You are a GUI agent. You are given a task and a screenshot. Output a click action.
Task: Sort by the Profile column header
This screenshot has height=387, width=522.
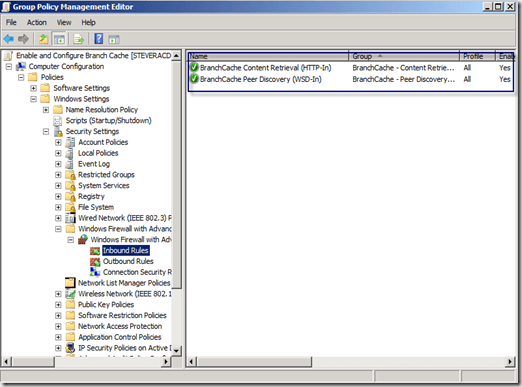[x=477, y=56]
